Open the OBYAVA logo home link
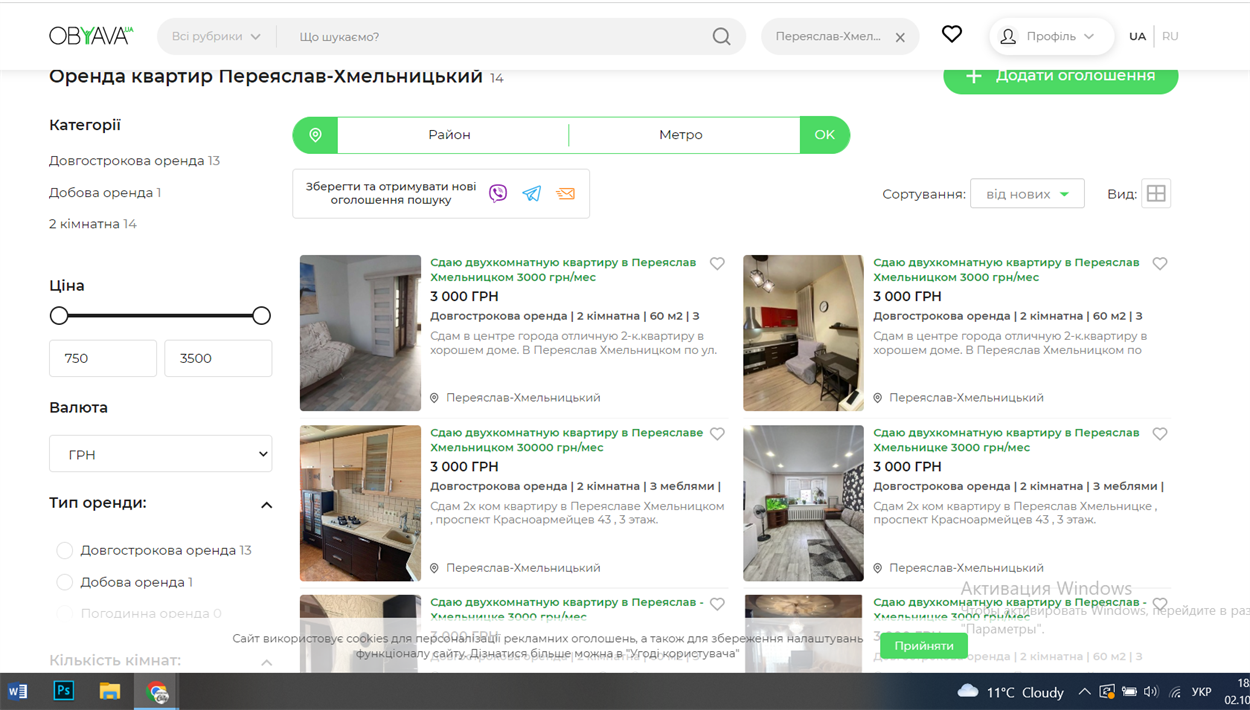1250x710 pixels. 90,36
